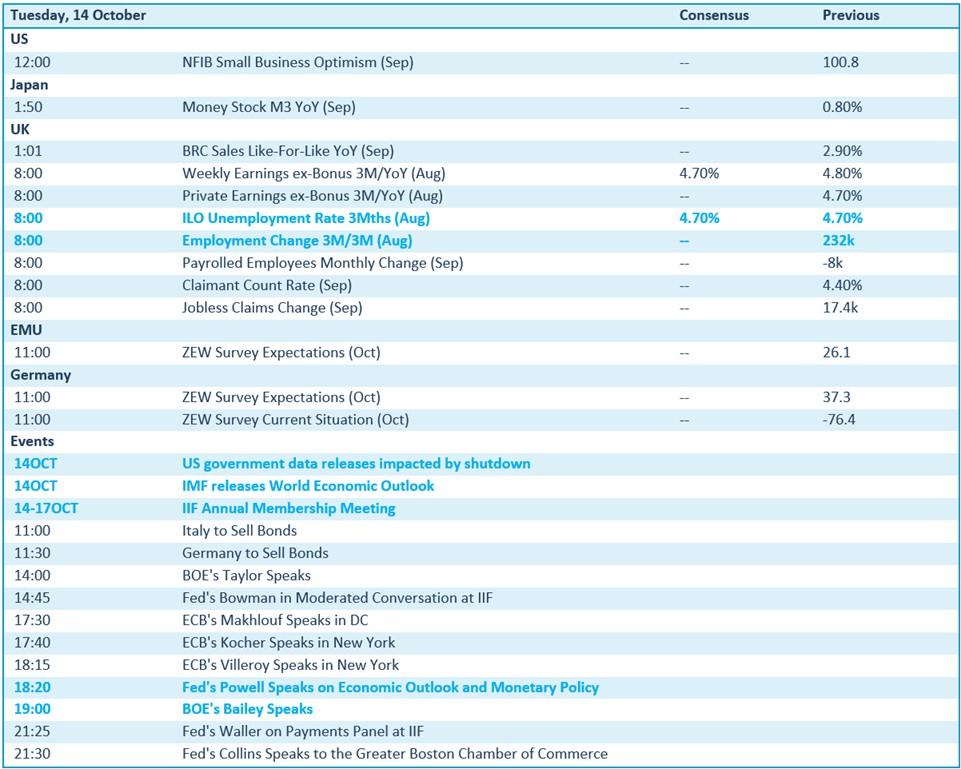
Task: Click the 'Tuesday, 14 October' date header
Action: tap(78, 16)
